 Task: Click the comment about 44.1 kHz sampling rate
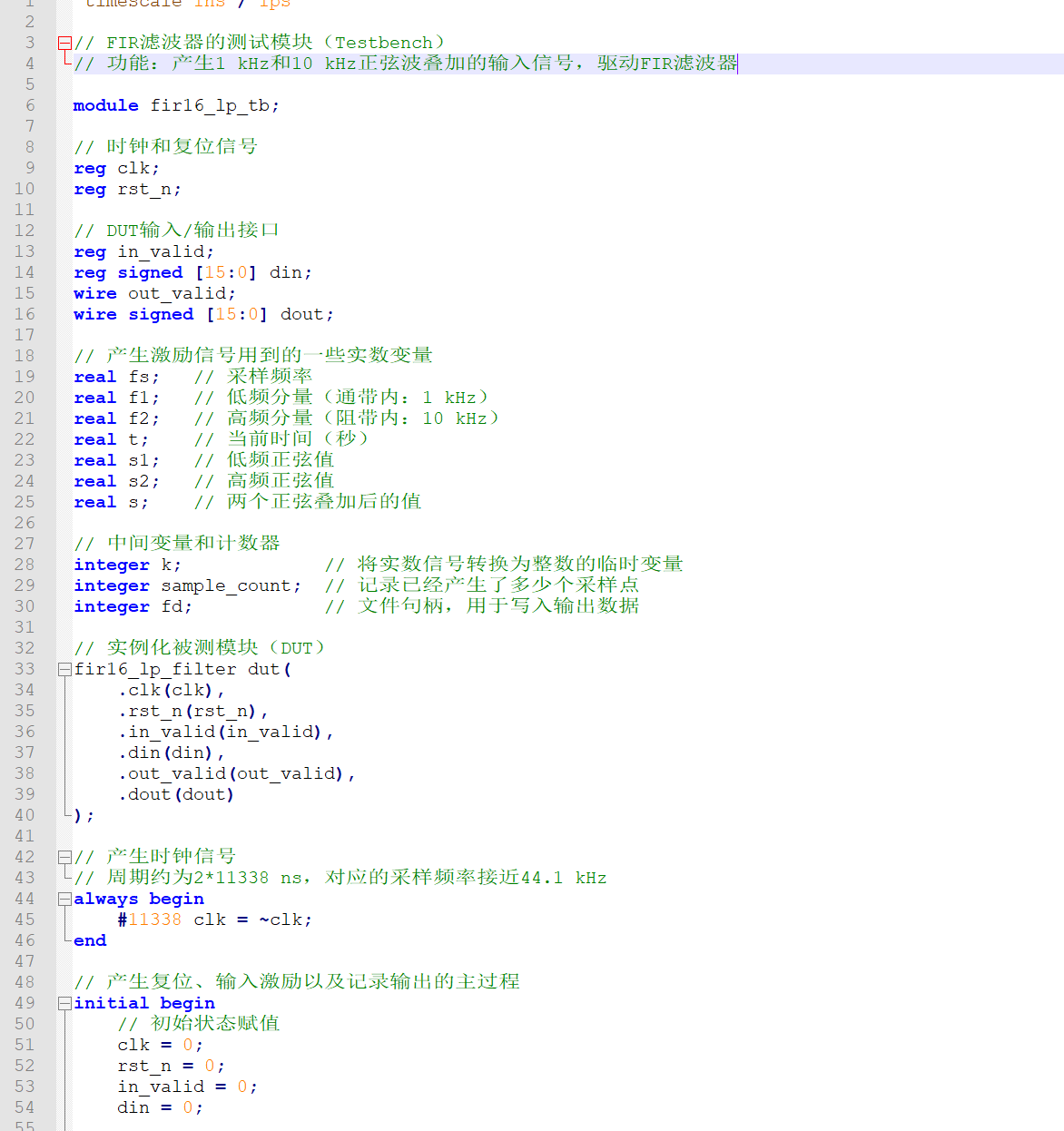340,877
